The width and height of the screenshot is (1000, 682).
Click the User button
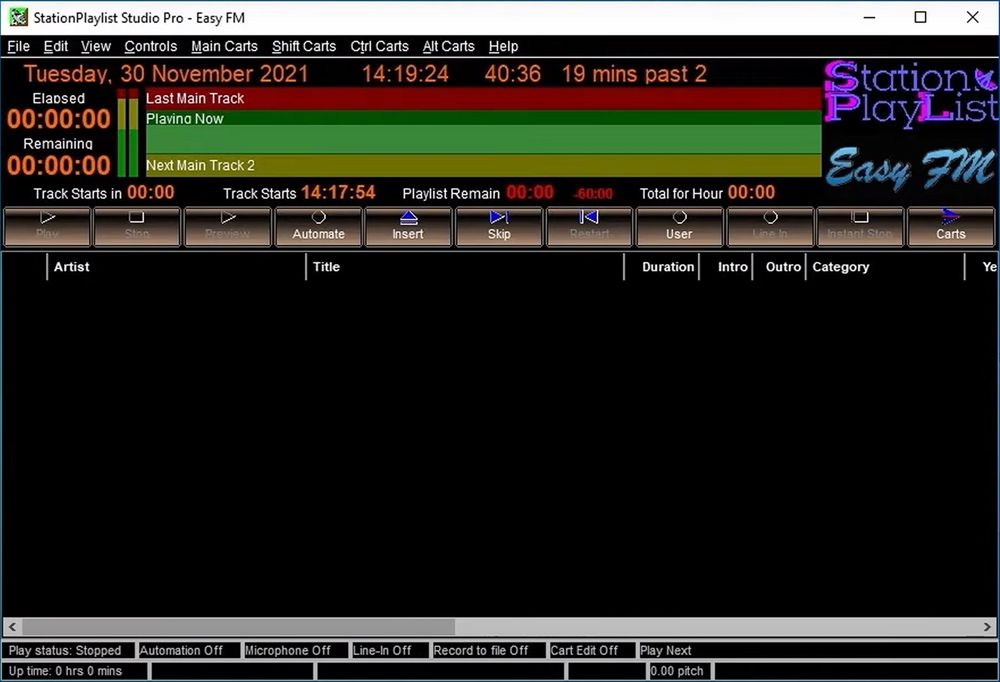(679, 226)
